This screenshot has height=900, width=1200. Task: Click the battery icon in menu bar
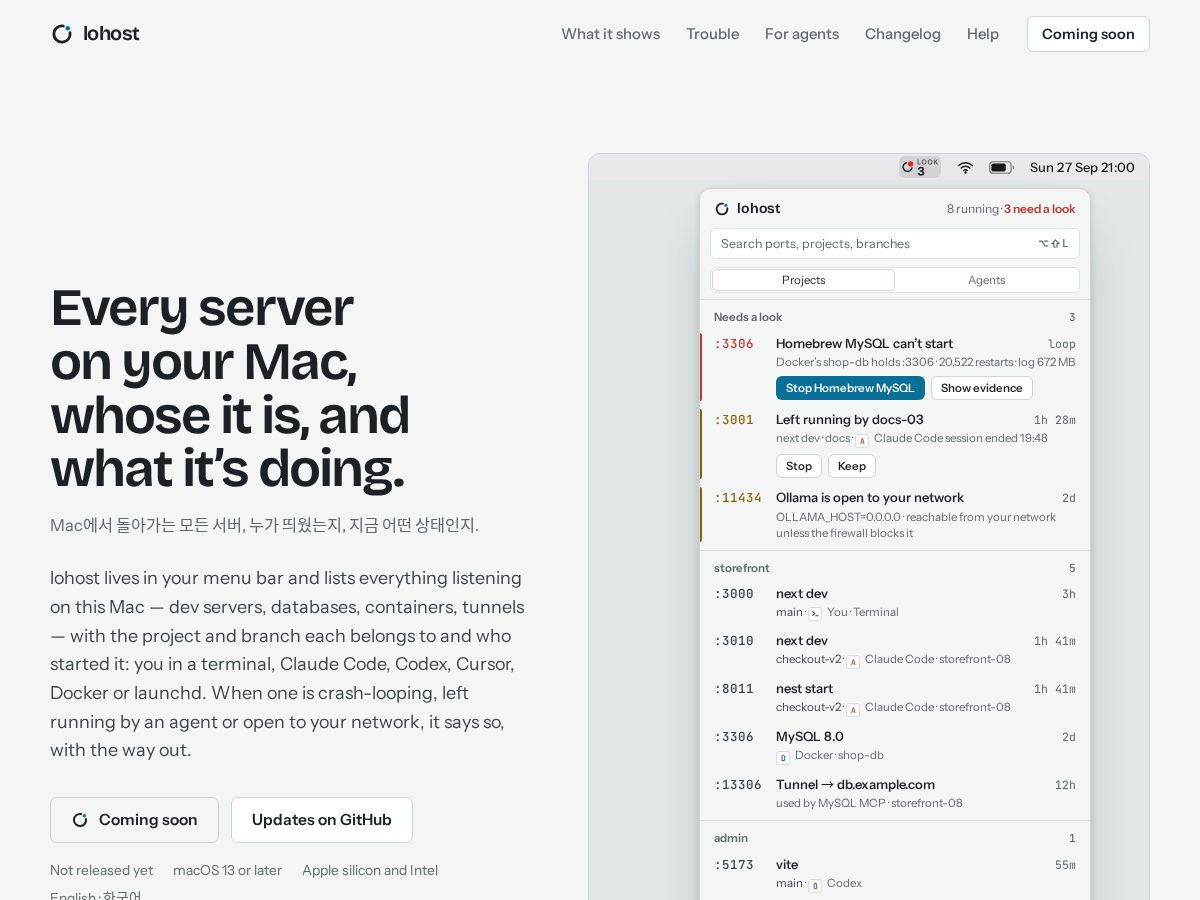point(1001,167)
